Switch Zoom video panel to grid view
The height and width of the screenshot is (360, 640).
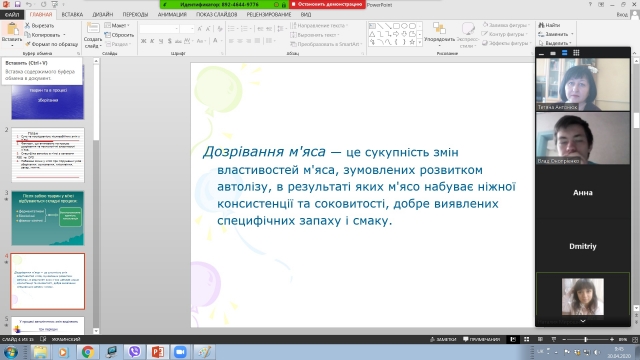[576, 53]
